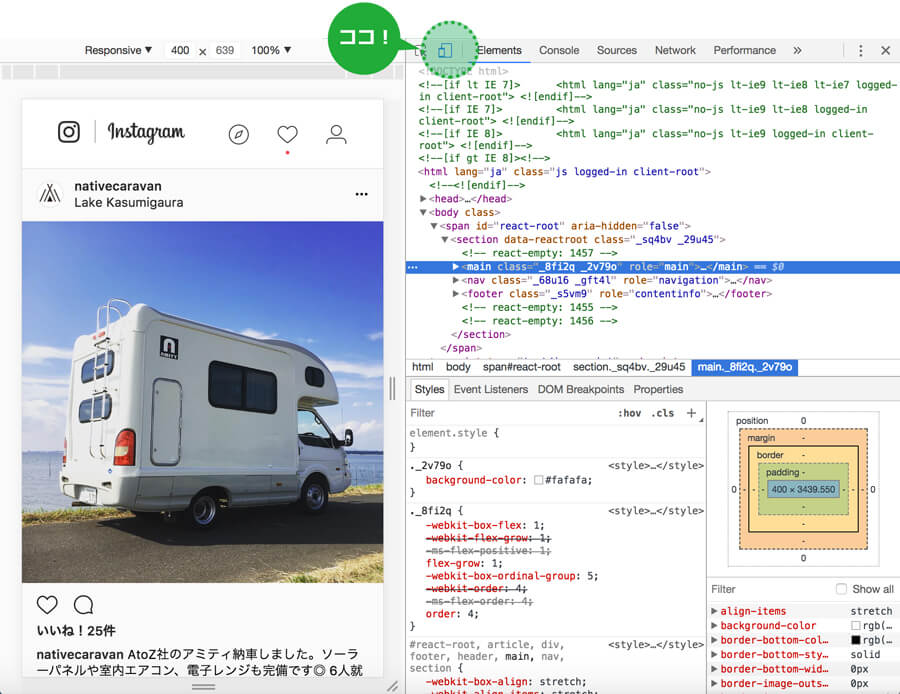Open the 100% zoom dropdown
This screenshot has width=900, height=694.
(271, 50)
